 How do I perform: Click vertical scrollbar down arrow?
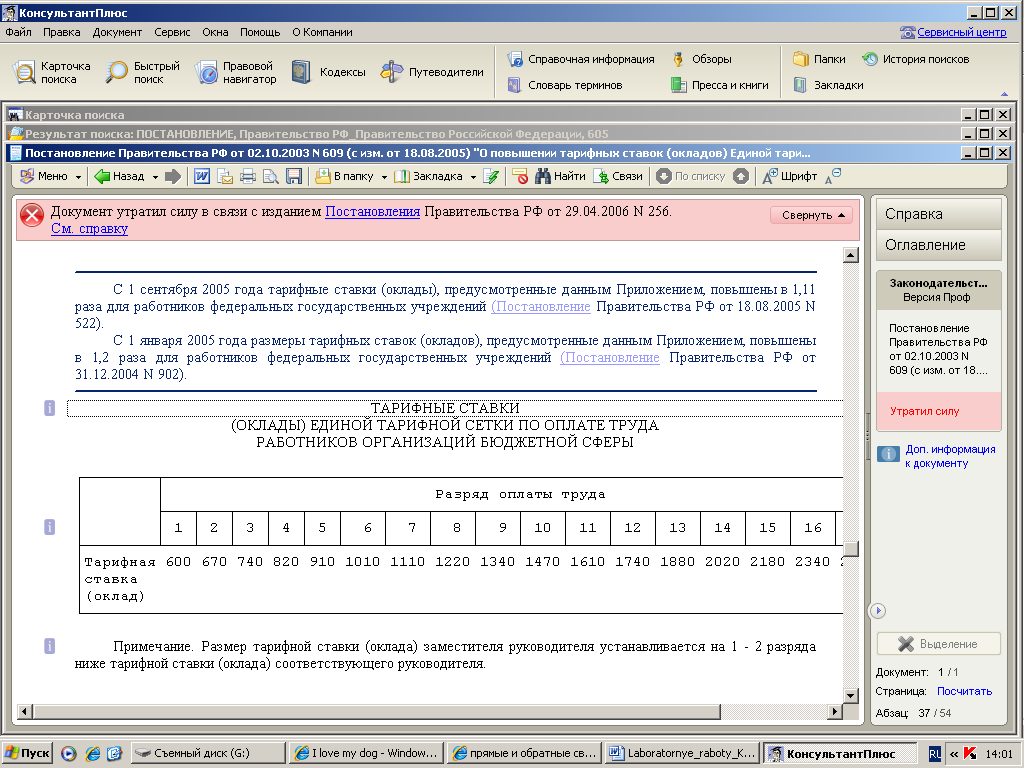[850, 696]
